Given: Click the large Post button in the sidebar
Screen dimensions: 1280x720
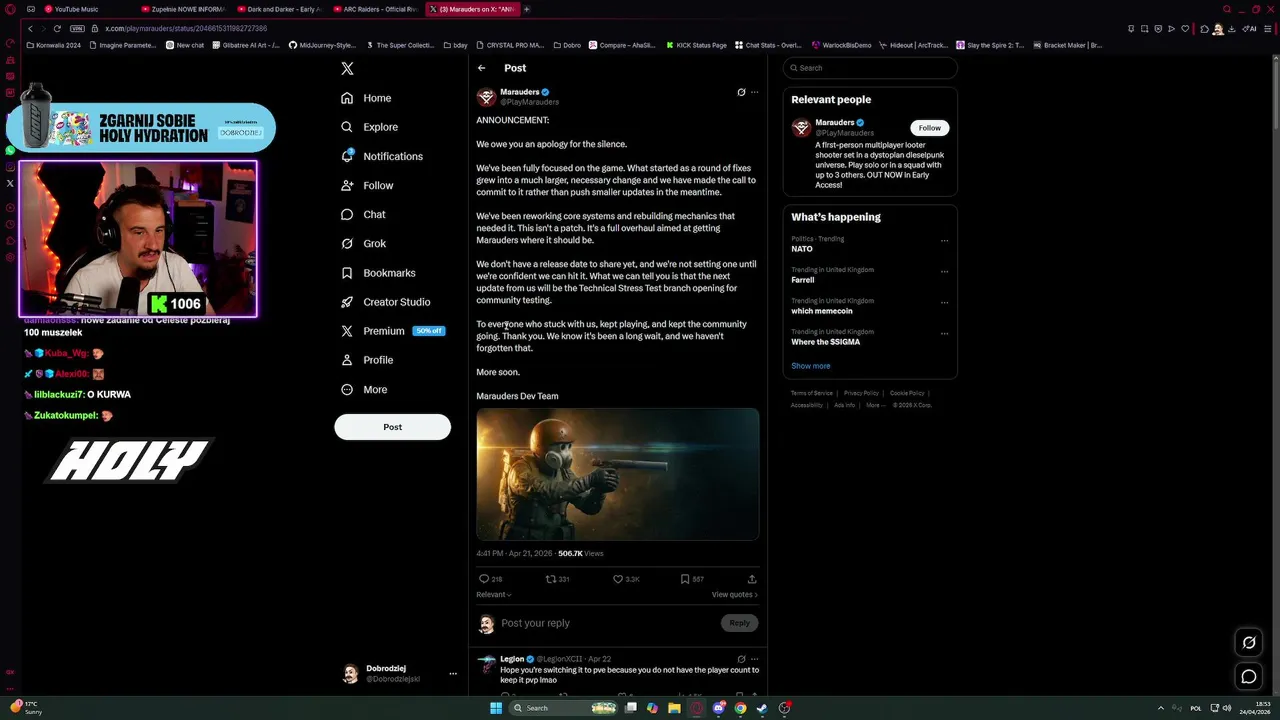Looking at the screenshot, I should point(392,427).
